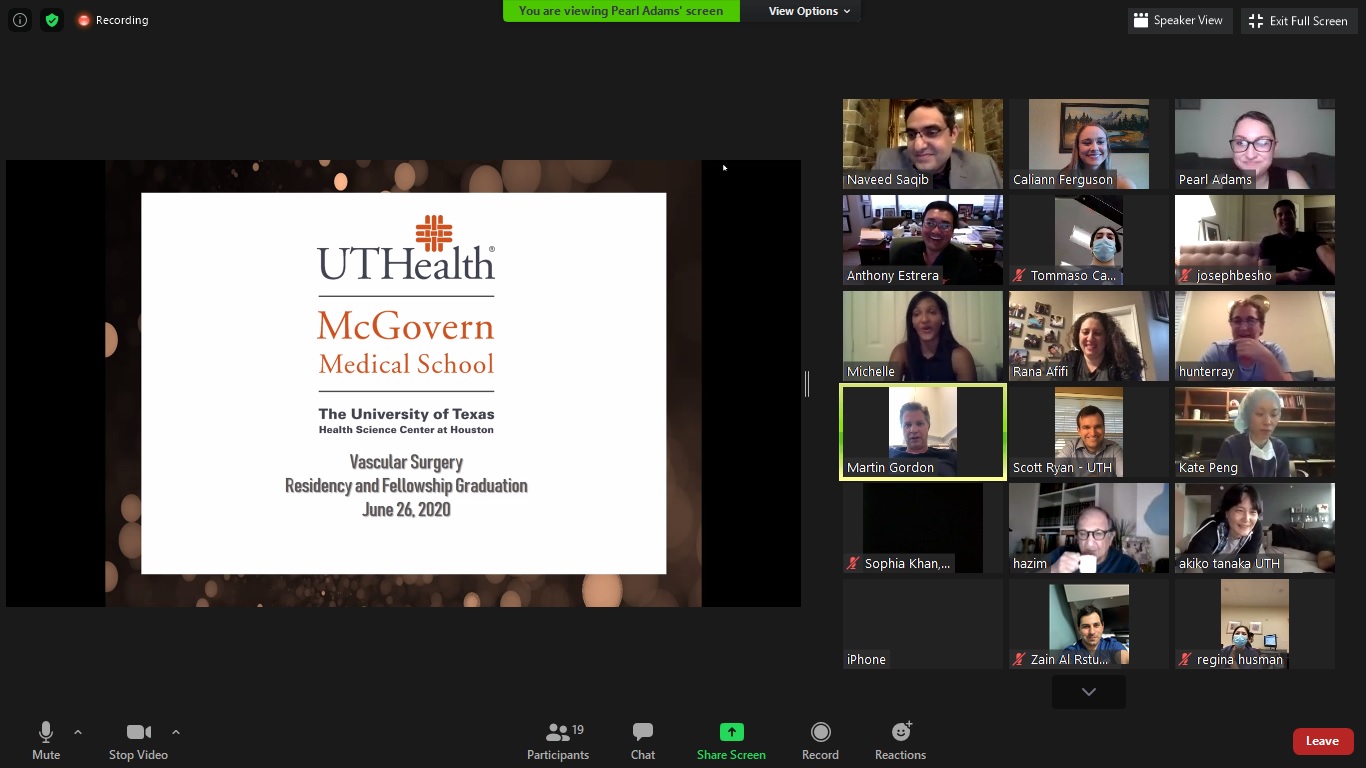Switch to Speaker View

tap(1178, 20)
